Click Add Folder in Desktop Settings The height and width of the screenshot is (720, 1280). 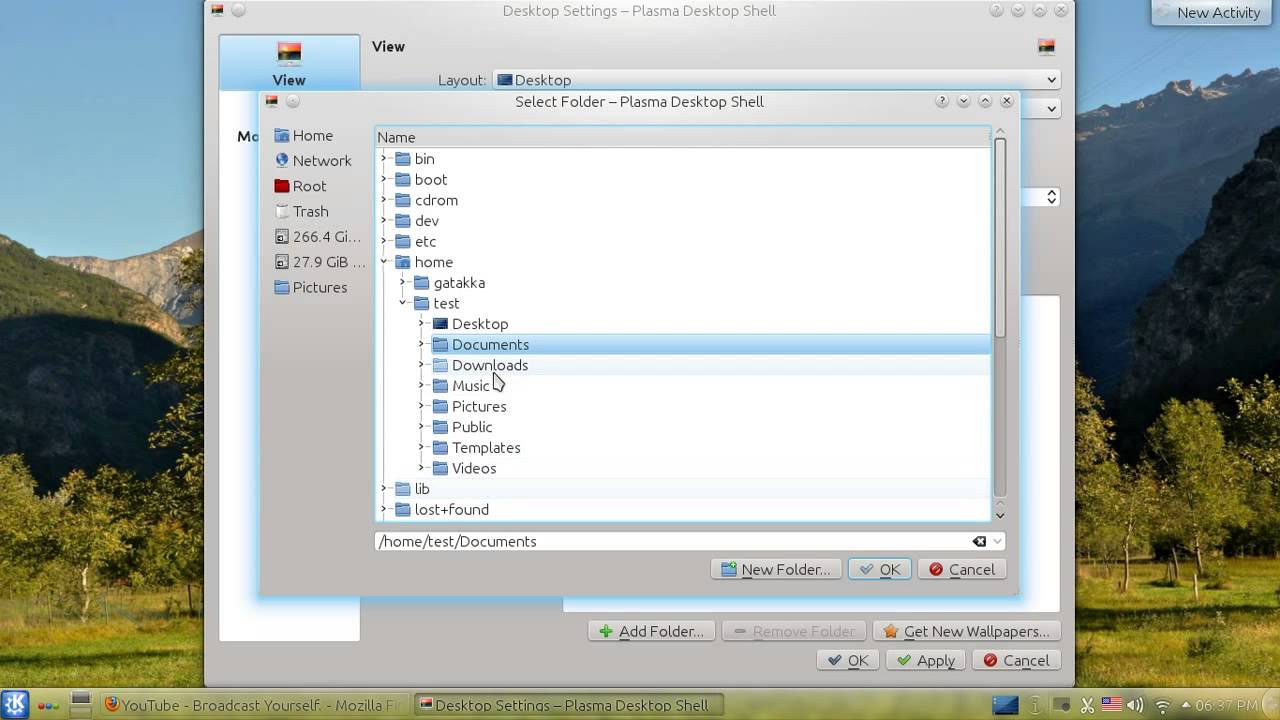[652, 631]
